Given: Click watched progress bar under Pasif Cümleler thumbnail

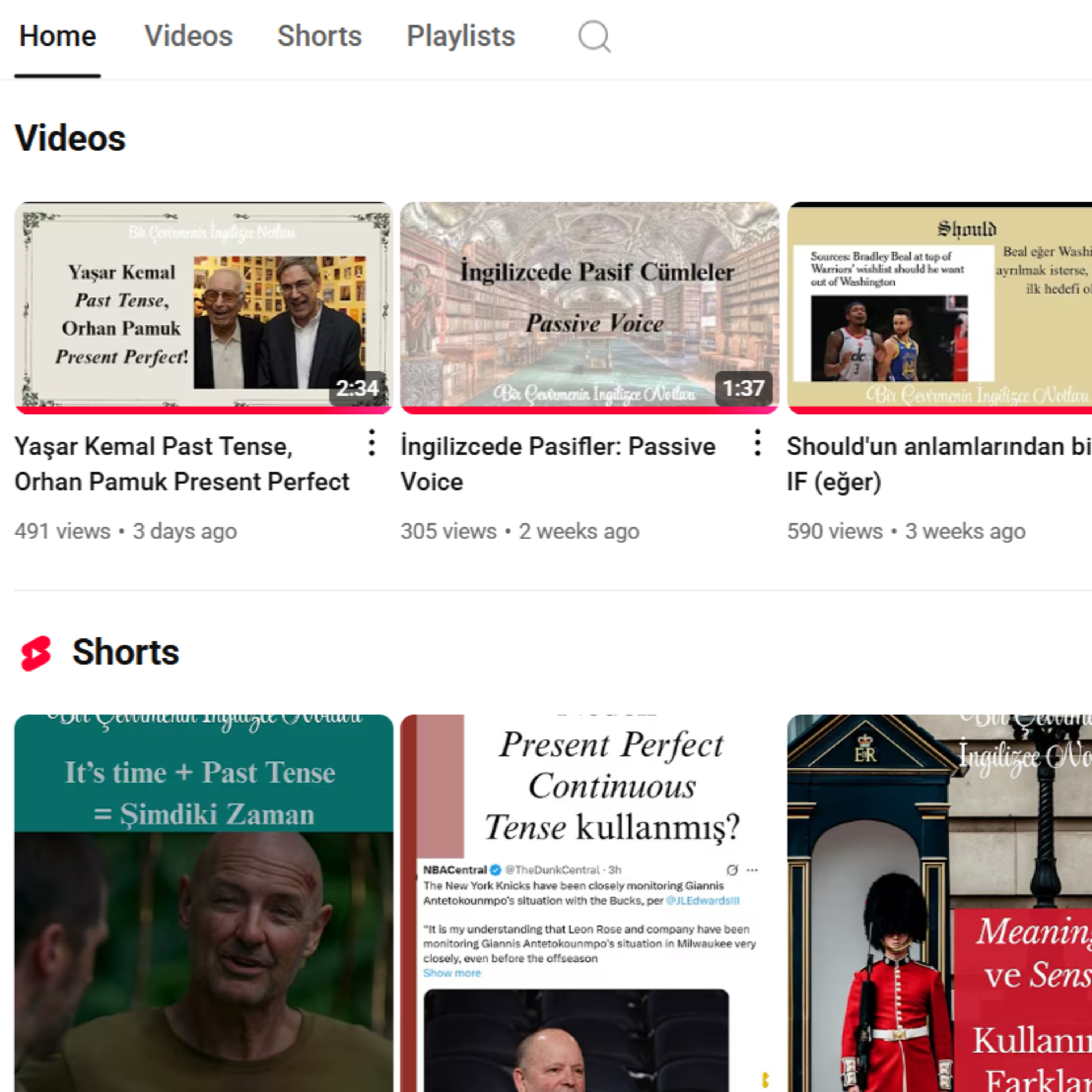Looking at the screenshot, I should pyautogui.click(x=590, y=410).
